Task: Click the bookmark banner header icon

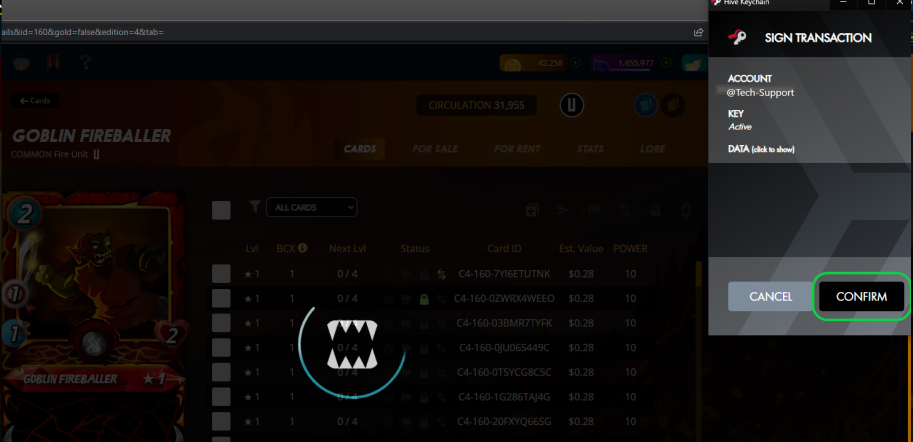Action: click(x=53, y=62)
